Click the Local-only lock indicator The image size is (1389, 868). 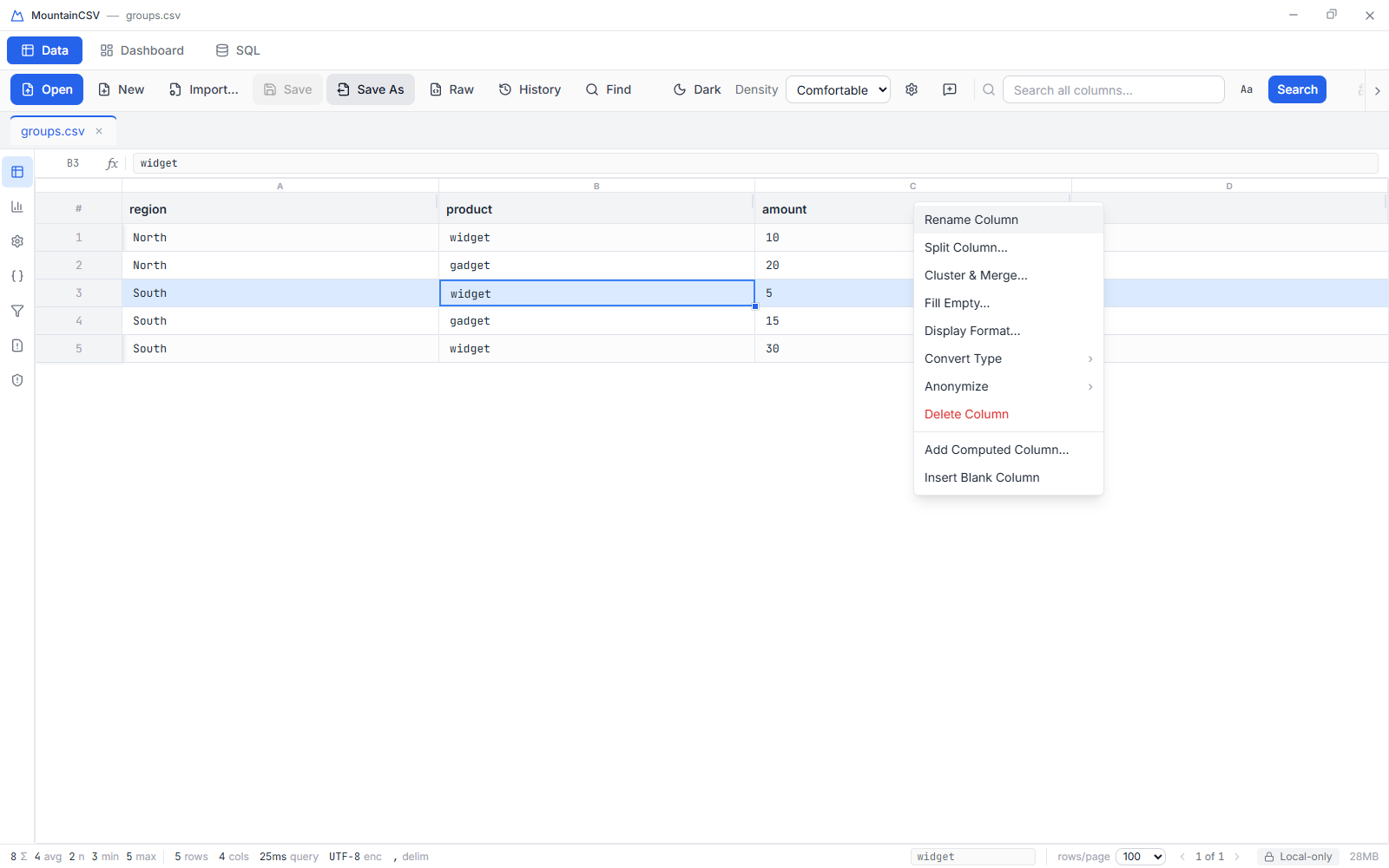click(x=1298, y=857)
